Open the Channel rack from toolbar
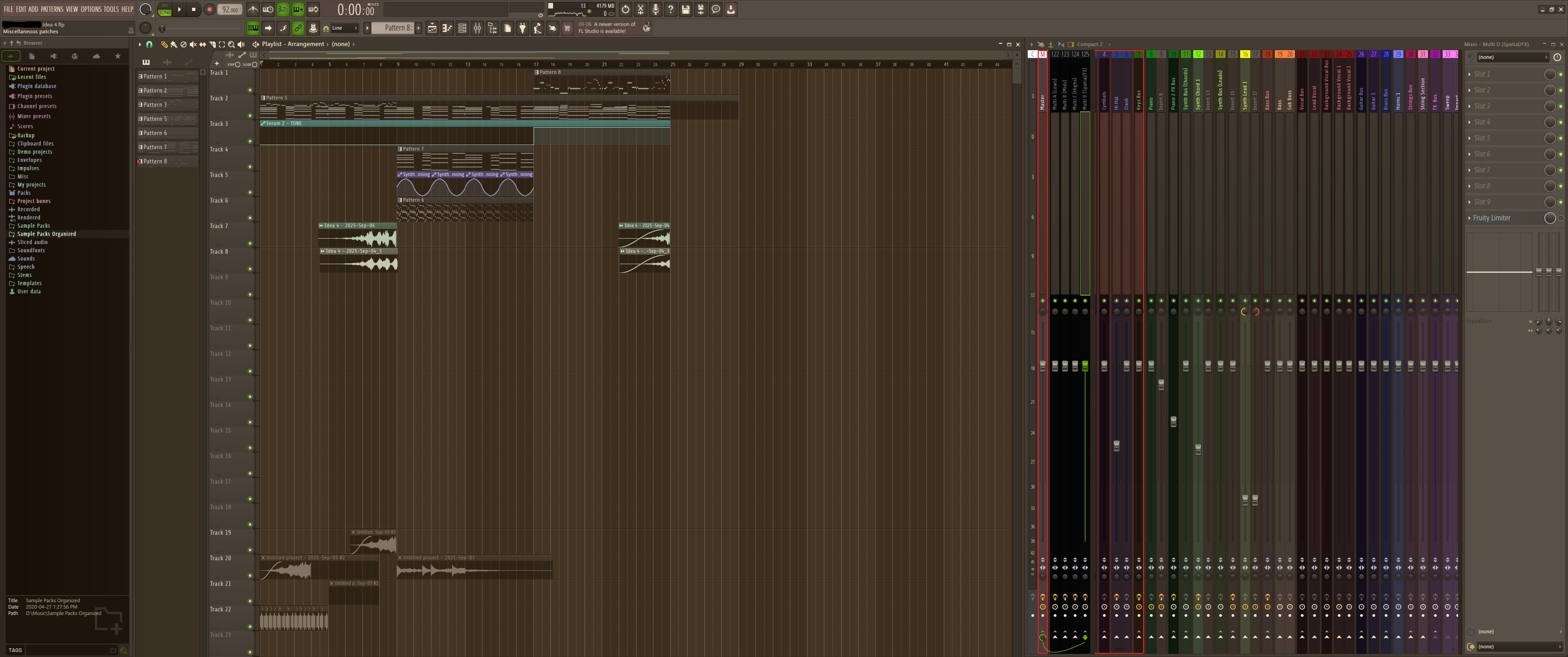 point(462,28)
